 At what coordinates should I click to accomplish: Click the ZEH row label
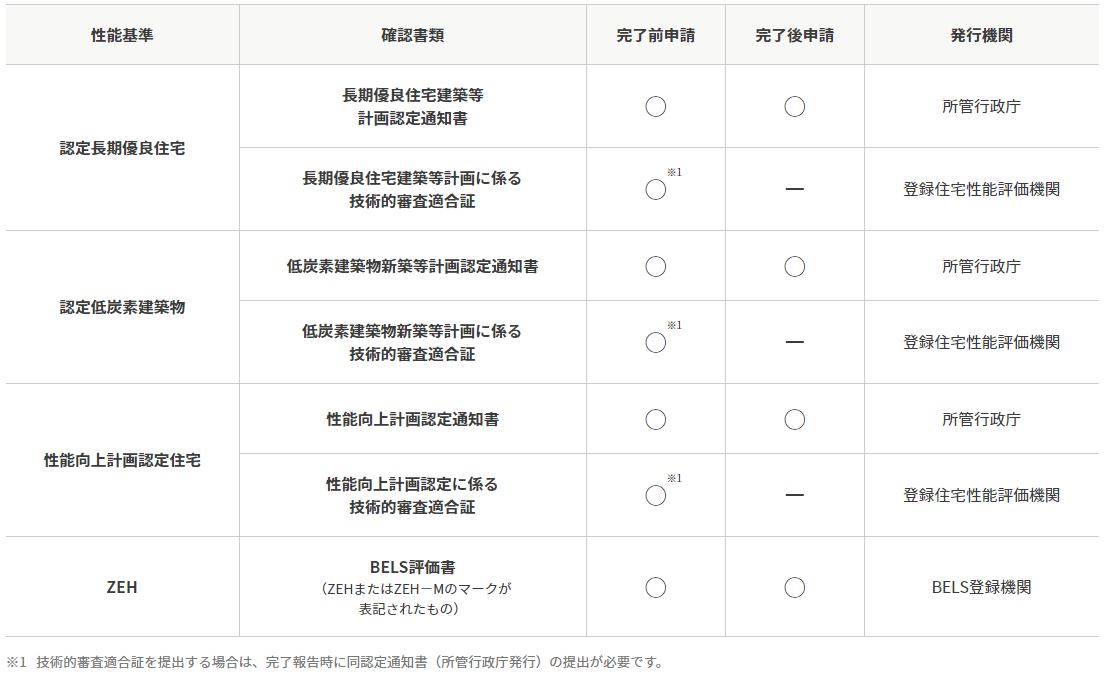(122, 587)
